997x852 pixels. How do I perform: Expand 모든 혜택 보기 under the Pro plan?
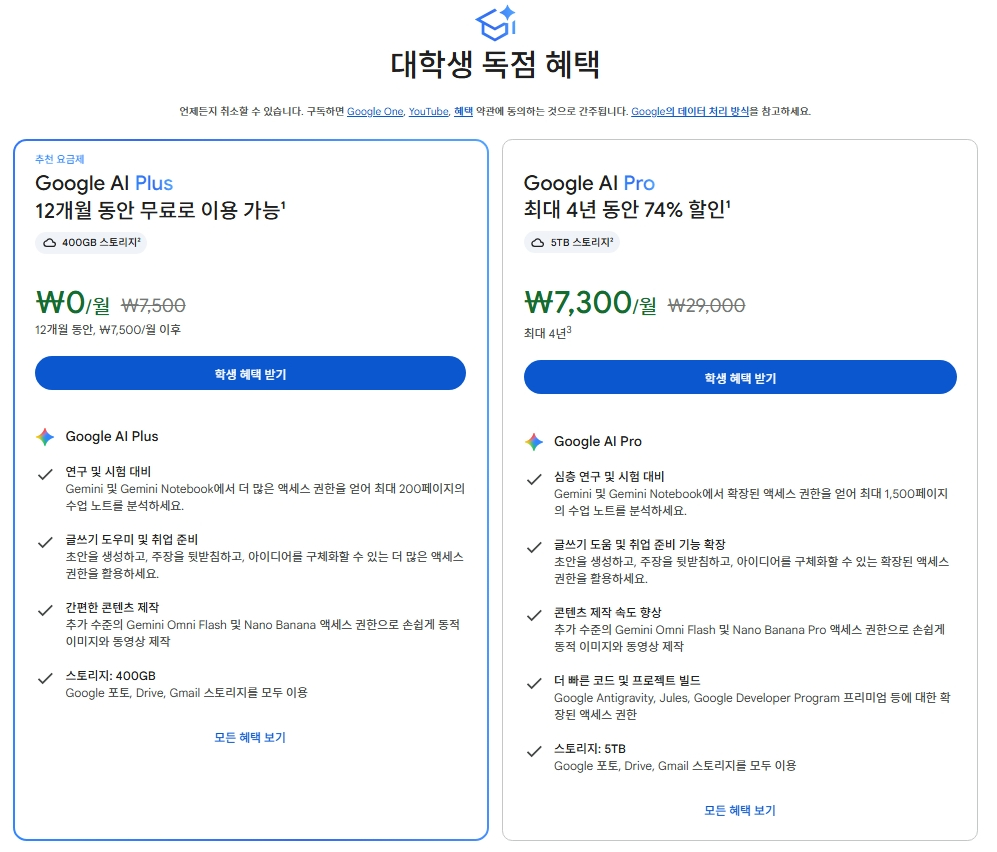pyautogui.click(x=740, y=811)
